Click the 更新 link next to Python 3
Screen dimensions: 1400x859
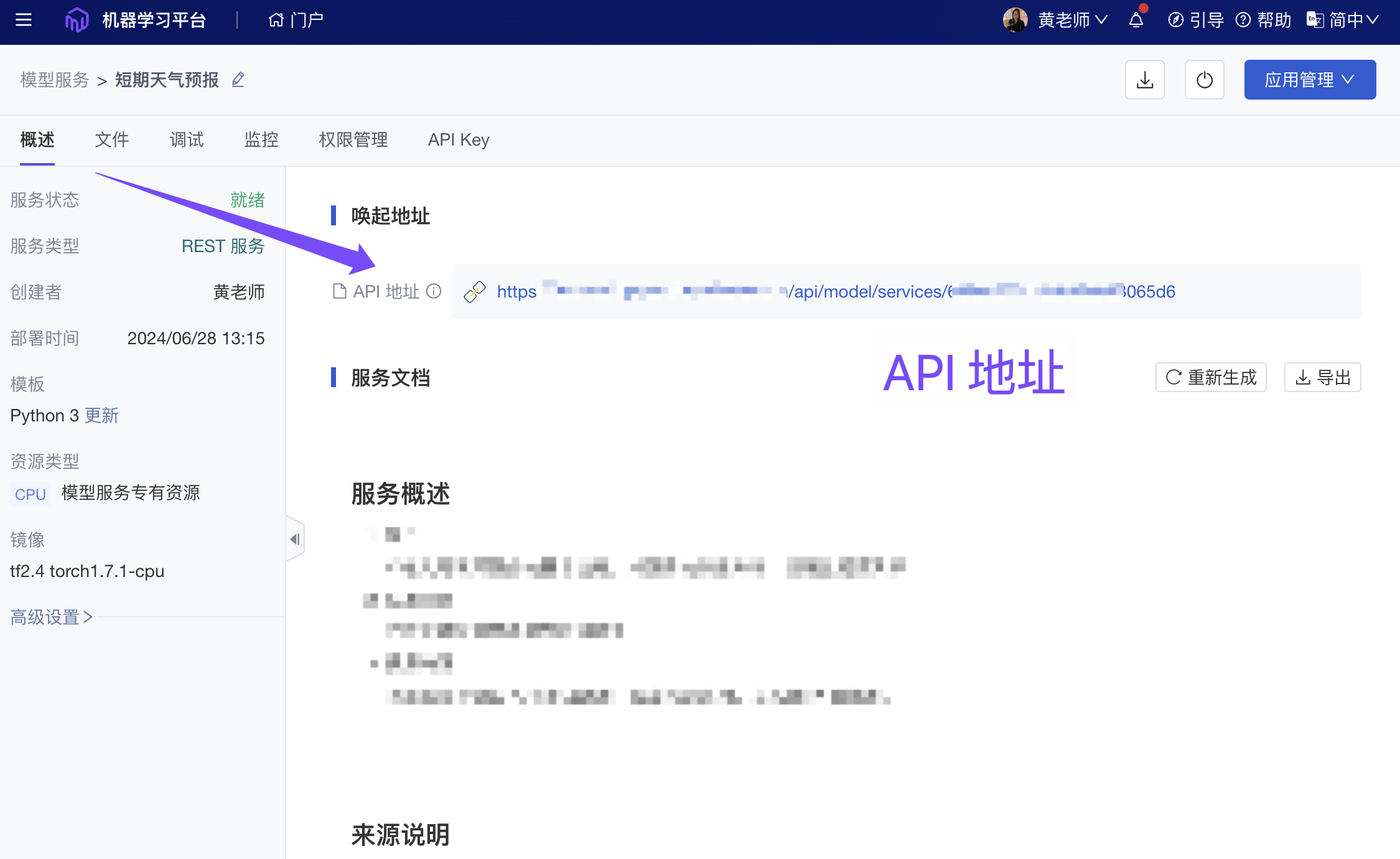coord(101,415)
